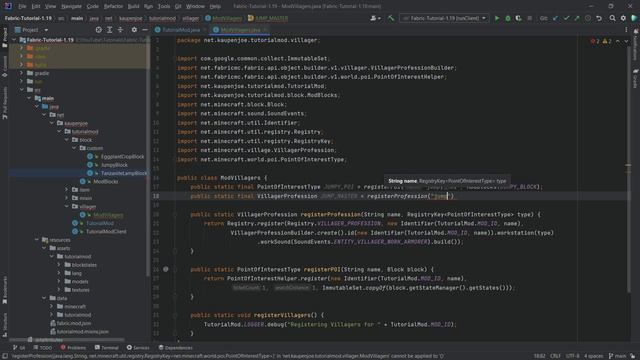Viewport: 640px width, 360px height.
Task: Select TutorialModClient in project tree
Action: point(106,231)
